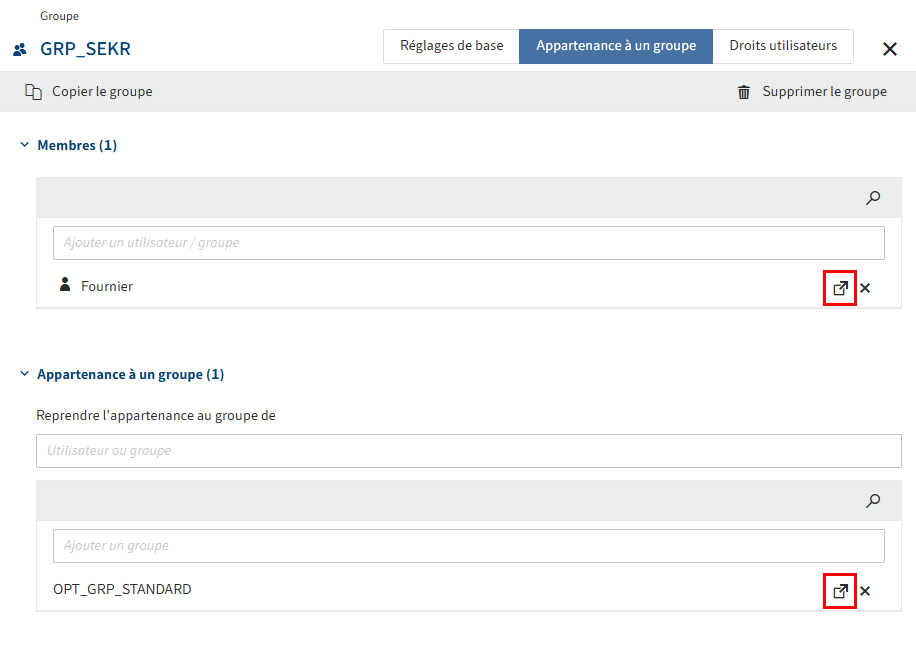This screenshot has height=645, width=916.
Task: Remove membership in OPT_GRP_STANDARD
Action: click(865, 591)
